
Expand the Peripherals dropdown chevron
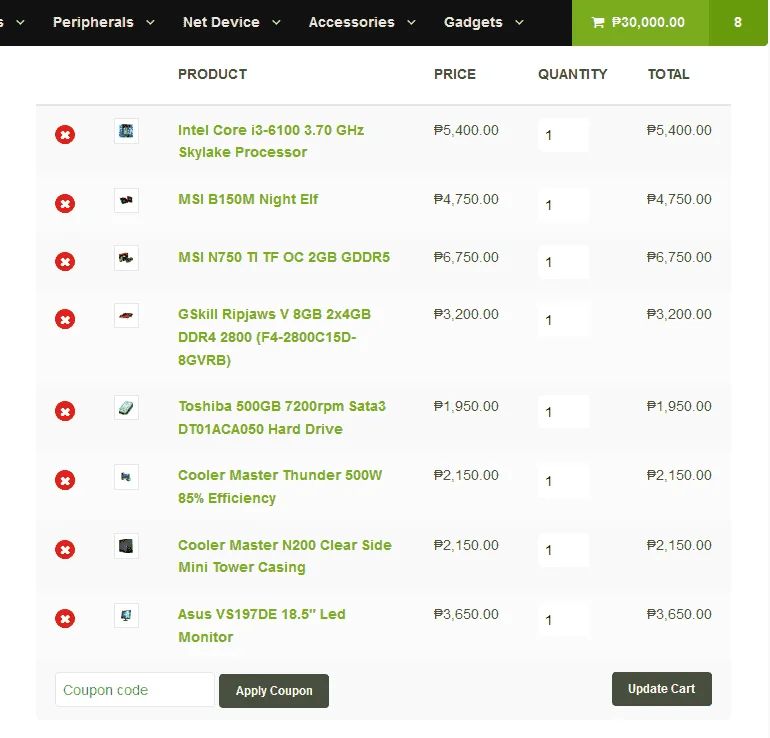coord(151,23)
